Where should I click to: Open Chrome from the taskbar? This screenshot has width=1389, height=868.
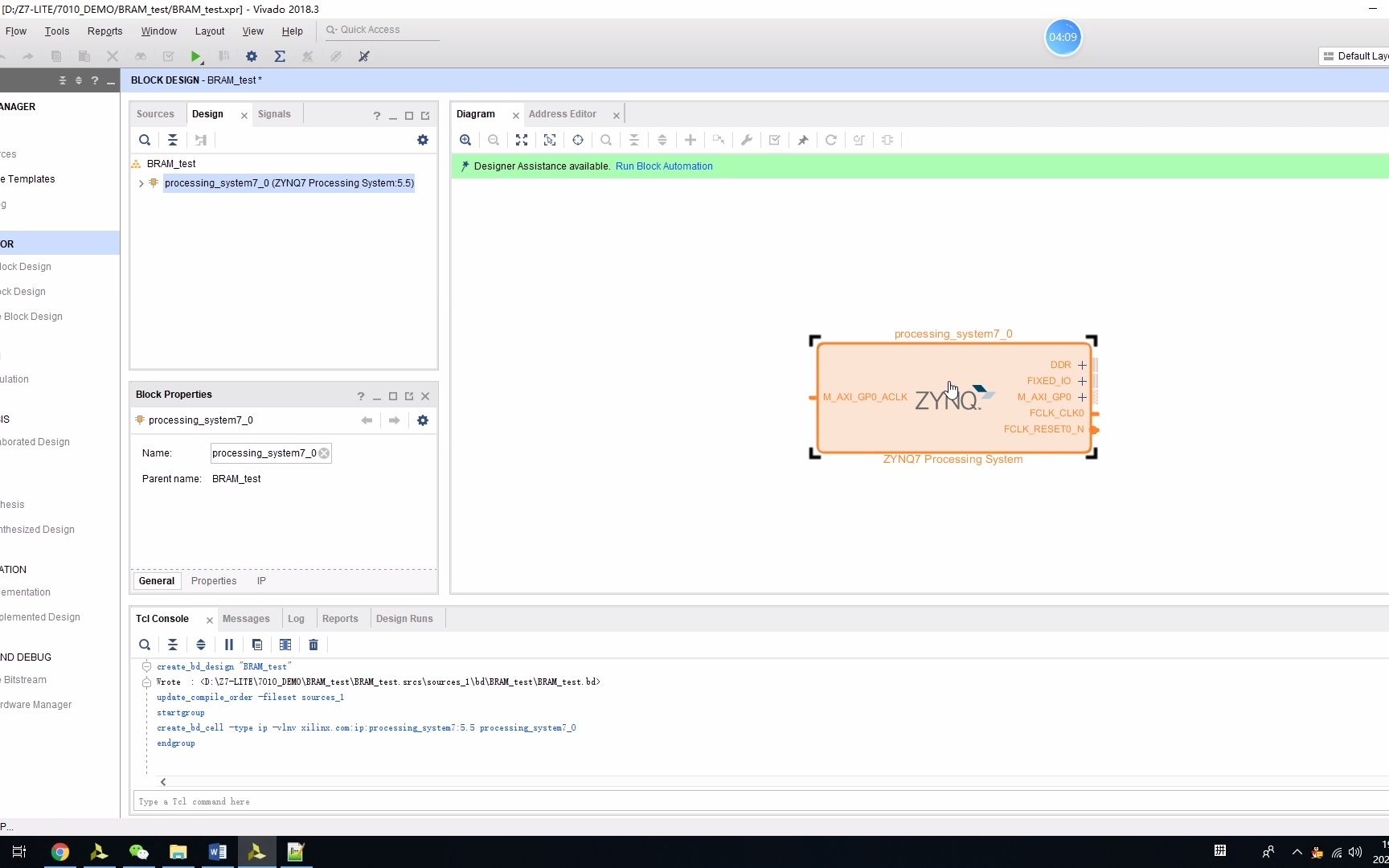[x=60, y=852]
